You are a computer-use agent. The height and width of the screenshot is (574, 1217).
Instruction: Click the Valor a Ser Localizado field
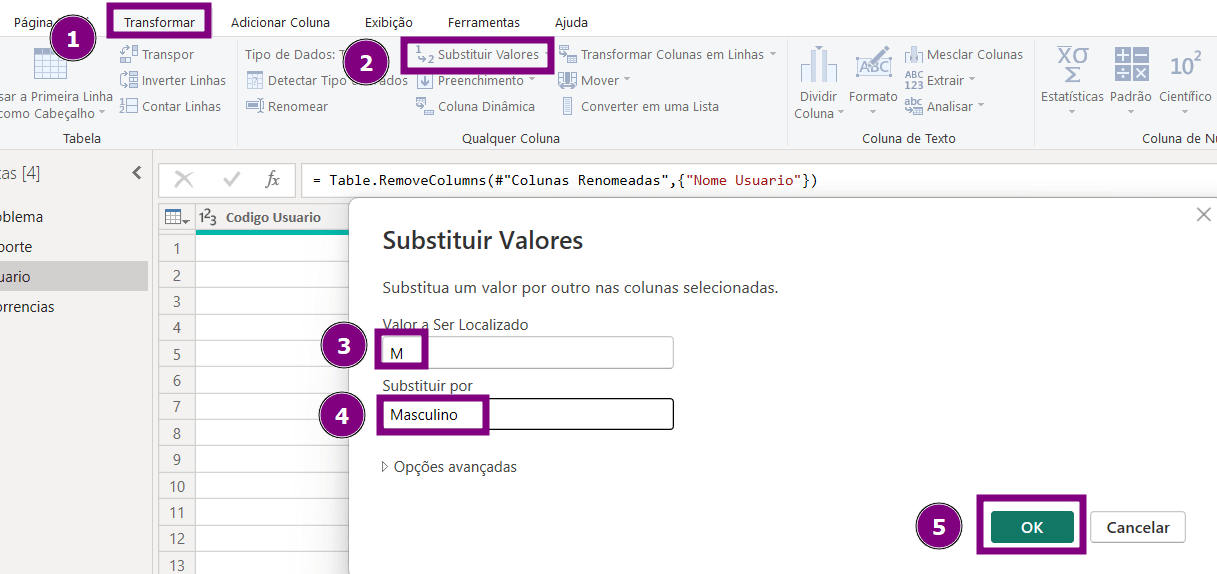coord(528,353)
